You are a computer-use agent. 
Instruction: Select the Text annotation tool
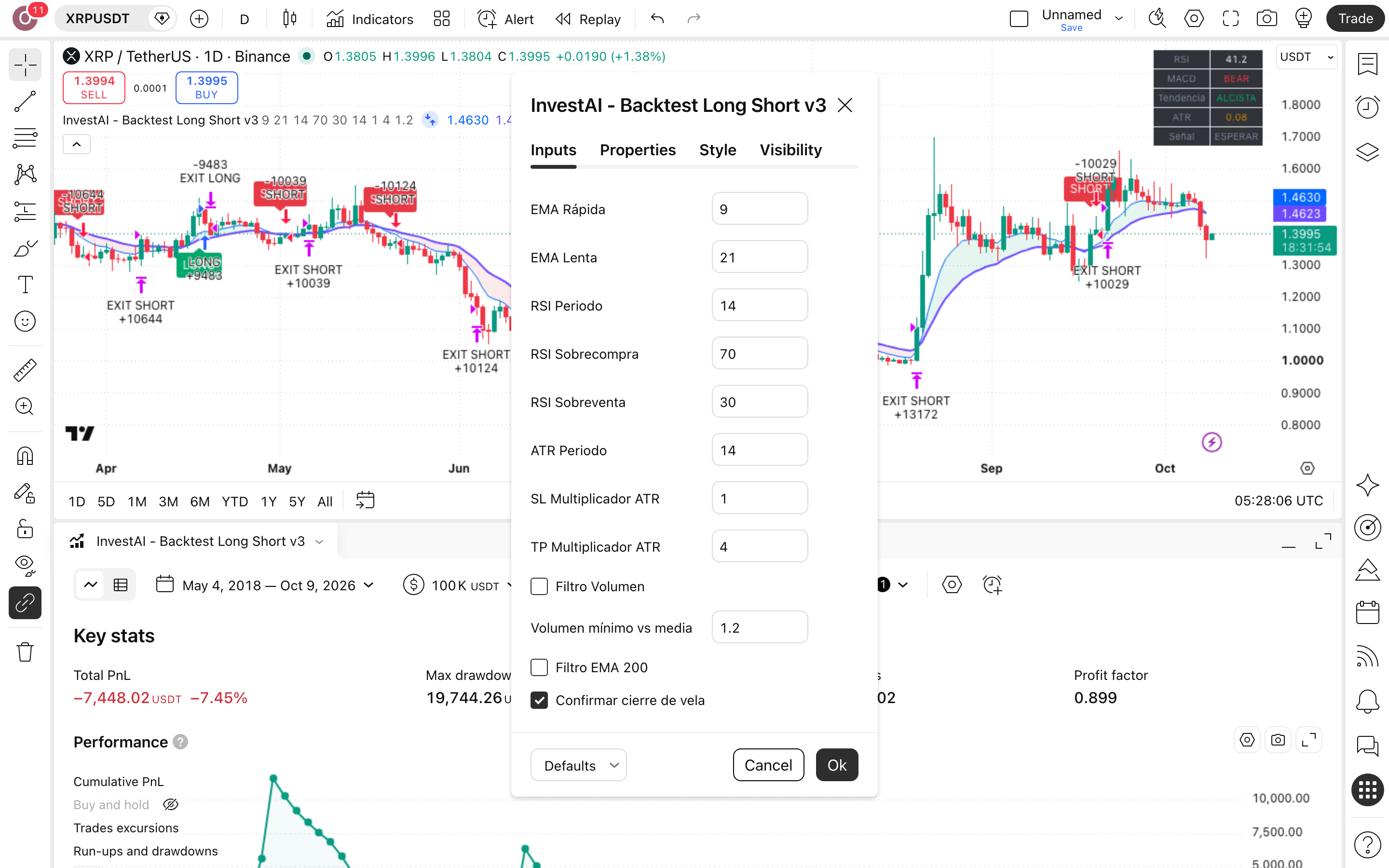[25, 284]
